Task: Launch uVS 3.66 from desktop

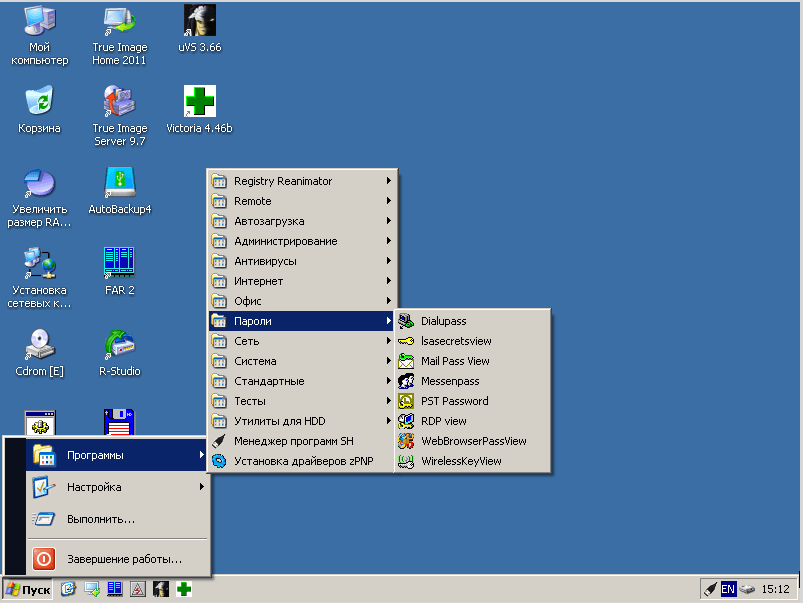Action: tap(200, 29)
